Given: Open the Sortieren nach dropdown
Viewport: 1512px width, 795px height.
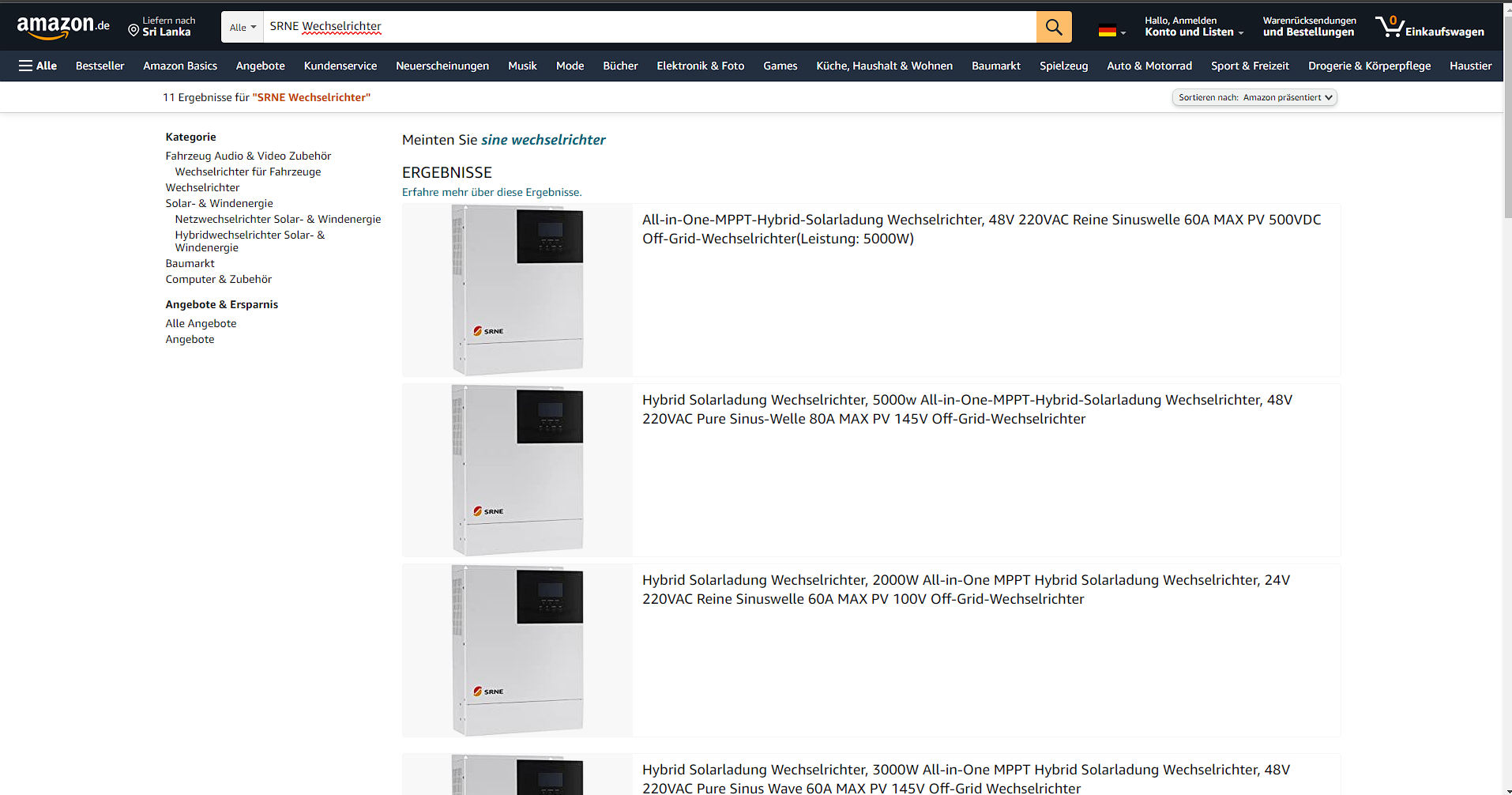Looking at the screenshot, I should [1254, 97].
